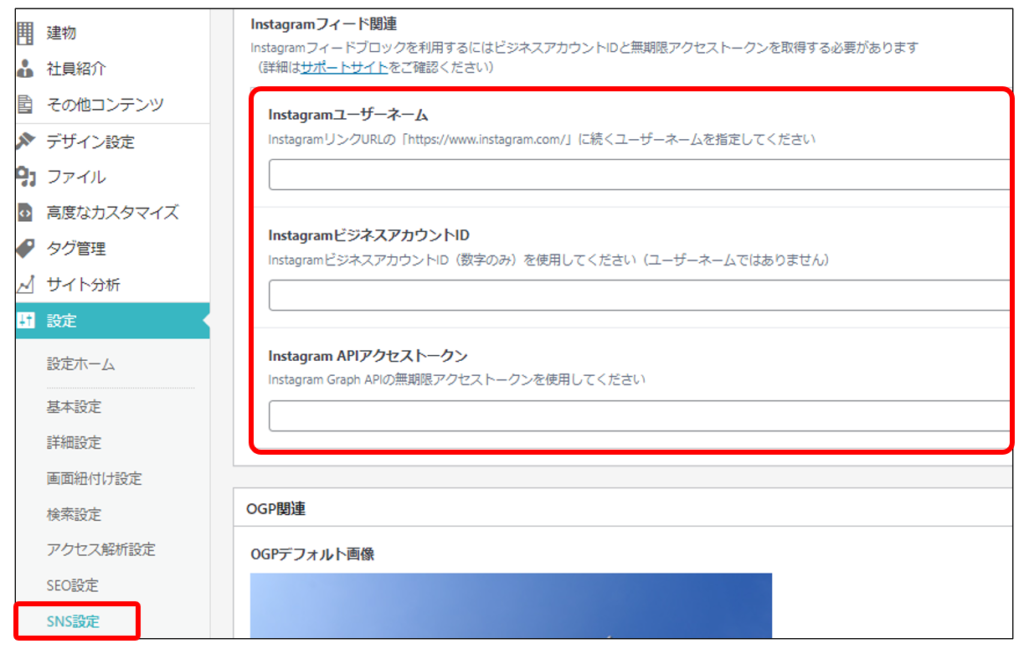Click the building icon beside 建物
Screen dimensions: 1024x649
coord(26,33)
